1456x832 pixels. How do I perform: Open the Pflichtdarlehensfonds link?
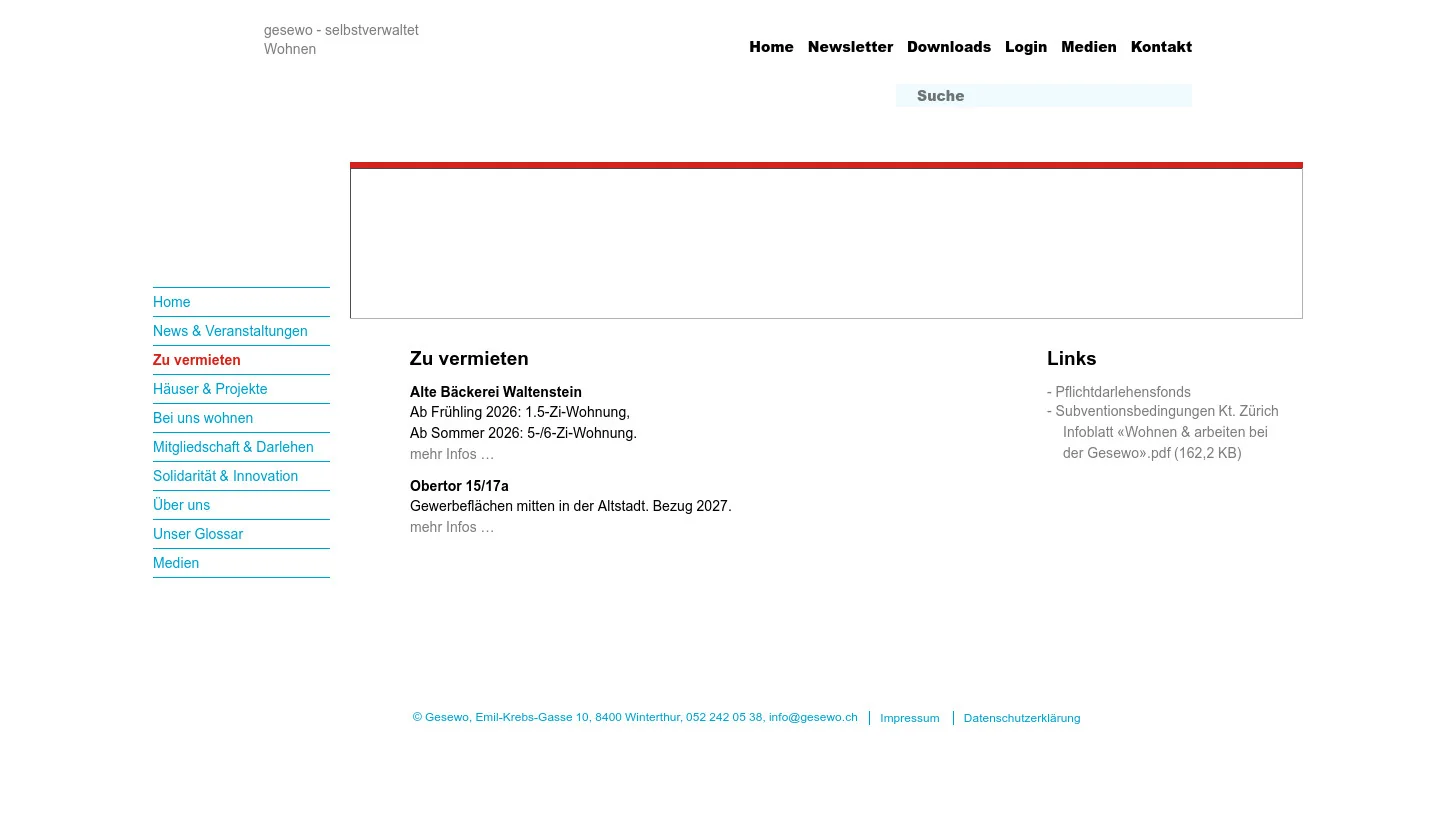pos(1122,392)
